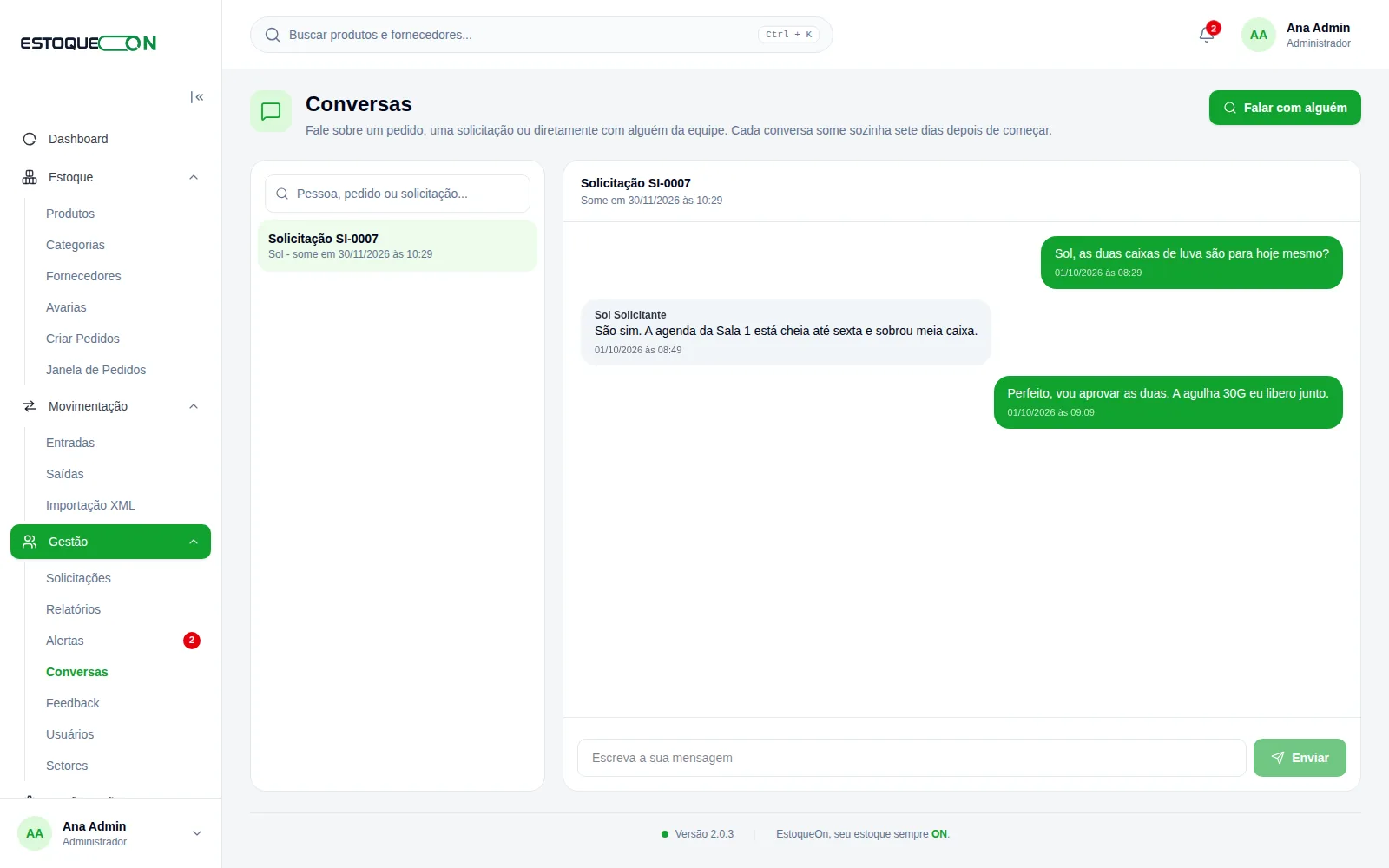Open Setores
Image resolution: width=1389 pixels, height=868 pixels.
coord(67,766)
